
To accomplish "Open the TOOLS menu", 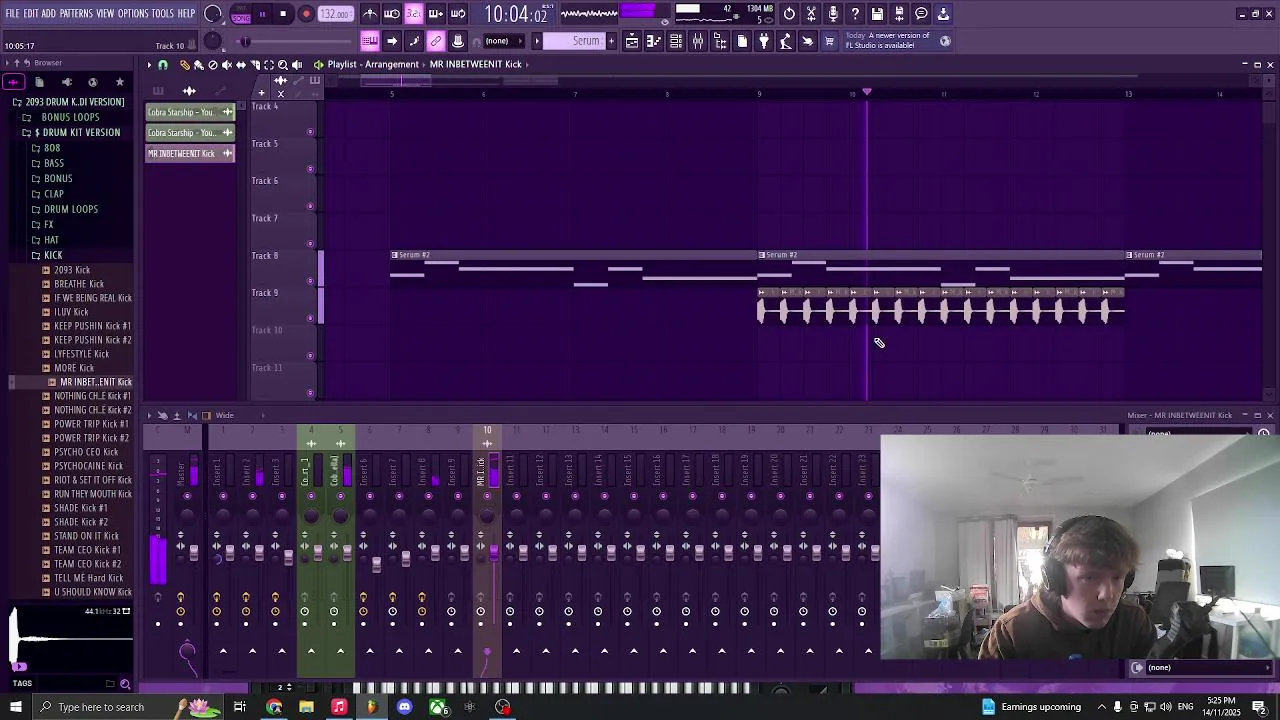I will 163,14.
